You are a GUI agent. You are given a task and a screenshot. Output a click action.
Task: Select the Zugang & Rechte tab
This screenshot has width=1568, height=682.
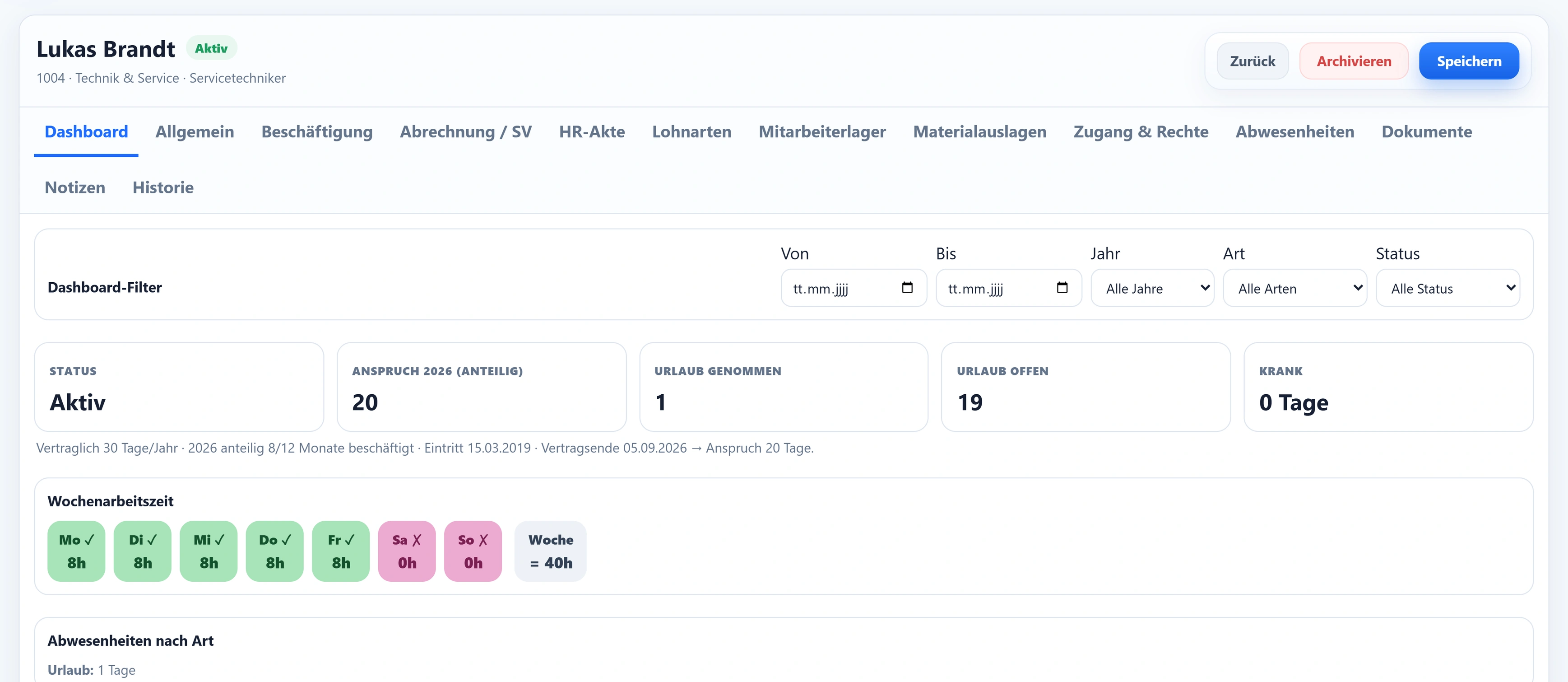1141,131
